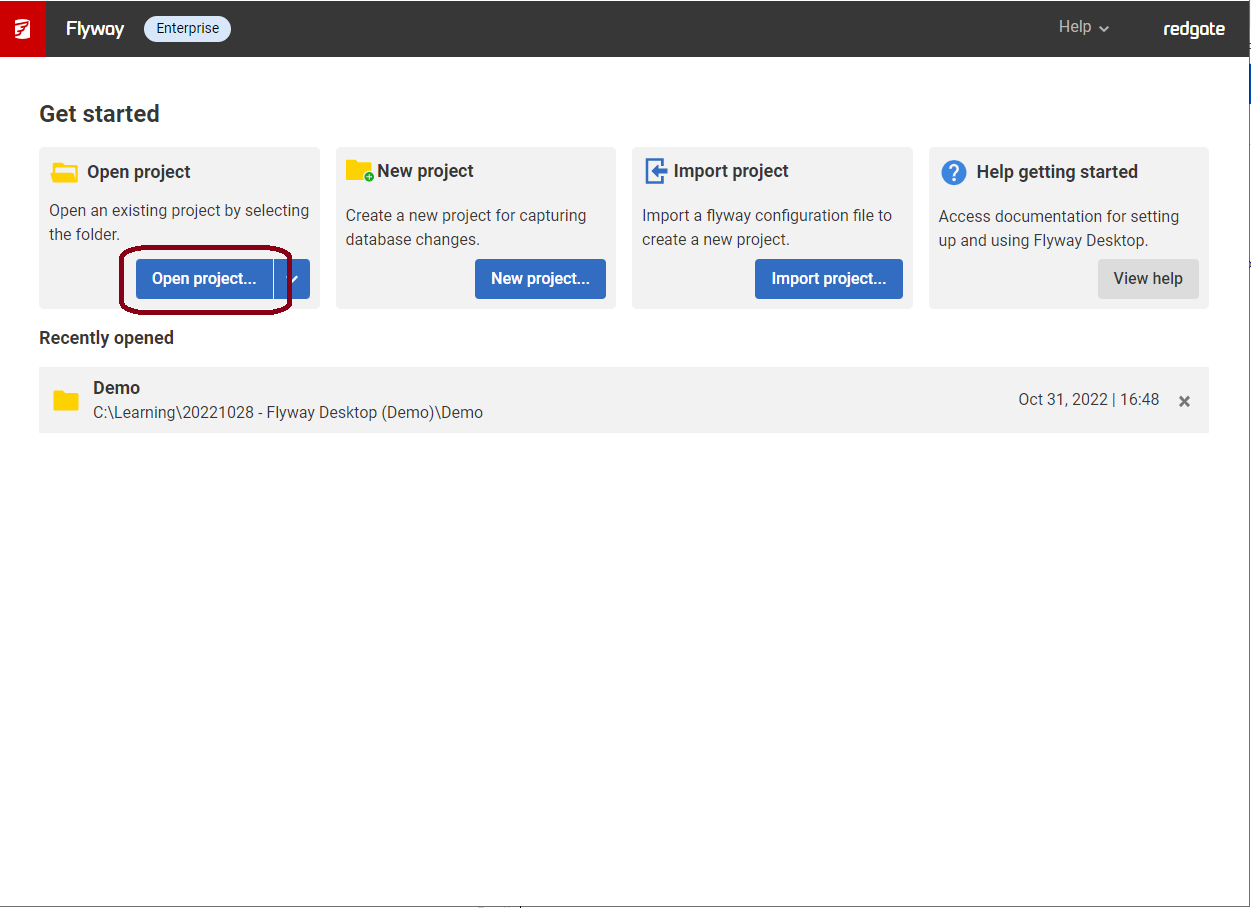Open the Help dropdown menu

1084,27
